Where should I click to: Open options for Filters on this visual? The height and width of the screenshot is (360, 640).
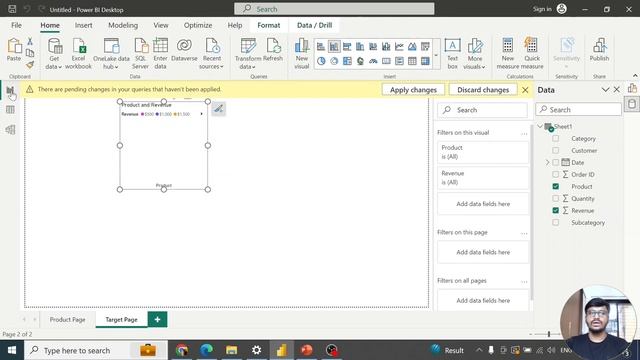point(524,133)
